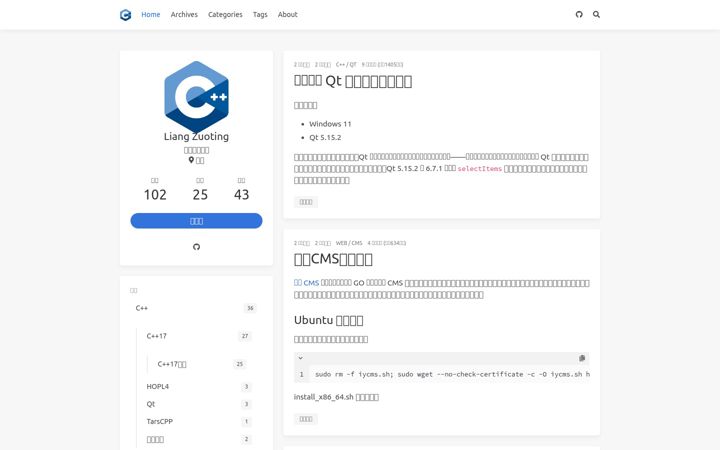Collapse the code block with the chevron
This screenshot has height=450, width=720.
coord(300,358)
